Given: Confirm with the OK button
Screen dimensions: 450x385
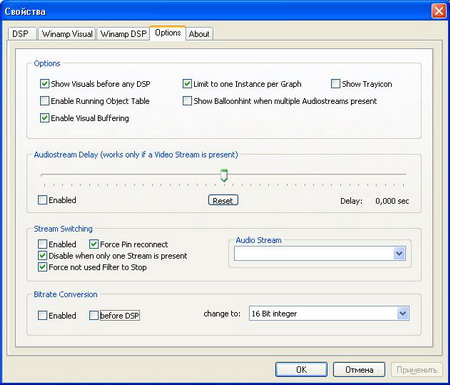Looking at the screenshot, I should (301, 370).
